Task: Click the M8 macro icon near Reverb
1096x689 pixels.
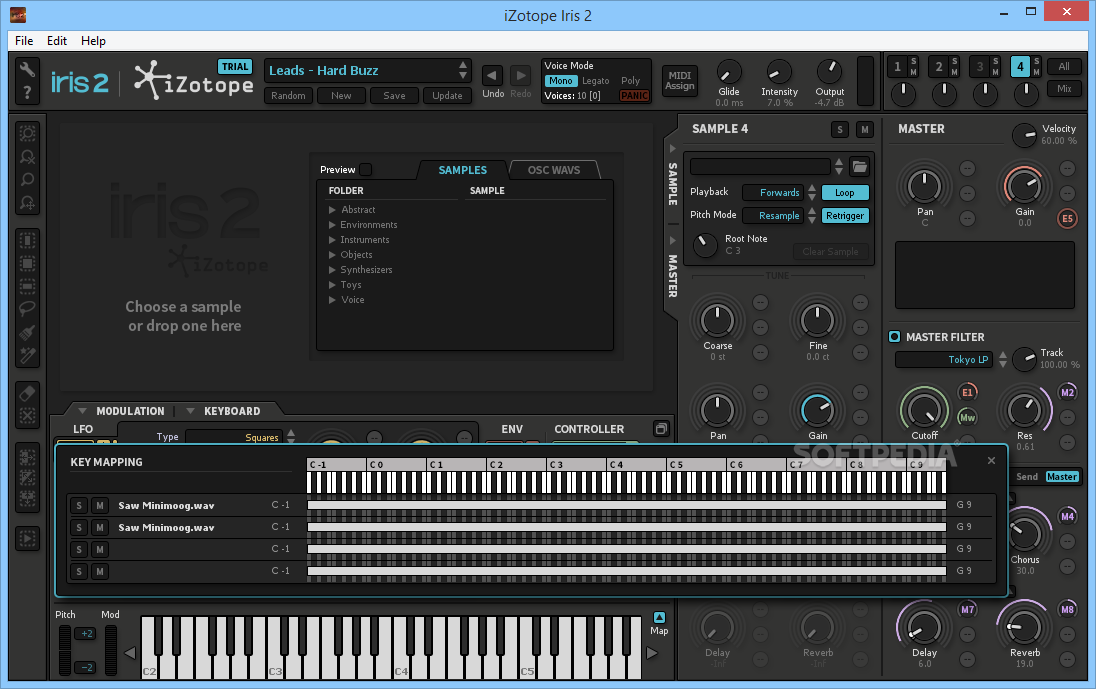Action: click(x=1067, y=609)
